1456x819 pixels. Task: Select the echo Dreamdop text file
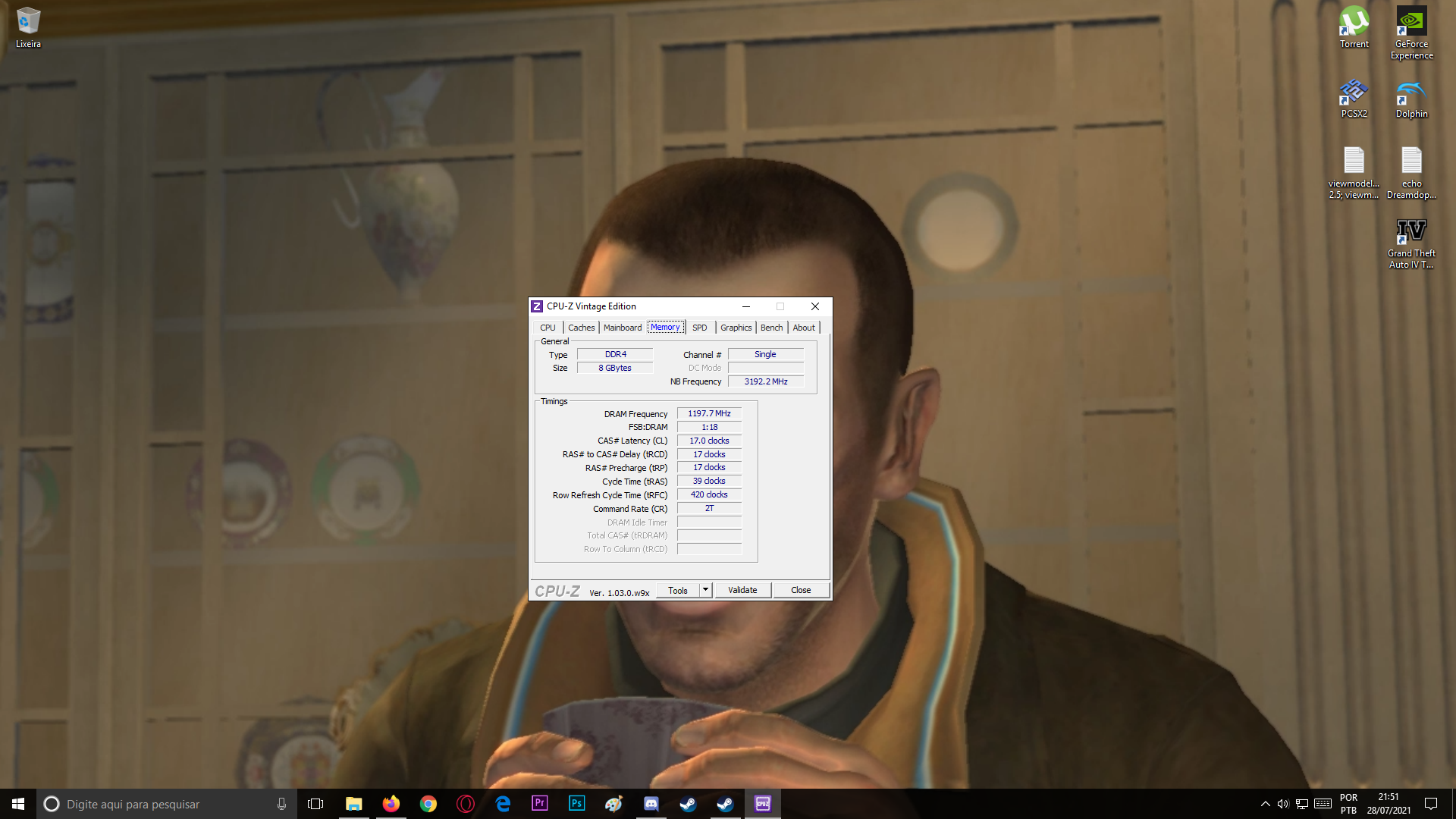1411,173
